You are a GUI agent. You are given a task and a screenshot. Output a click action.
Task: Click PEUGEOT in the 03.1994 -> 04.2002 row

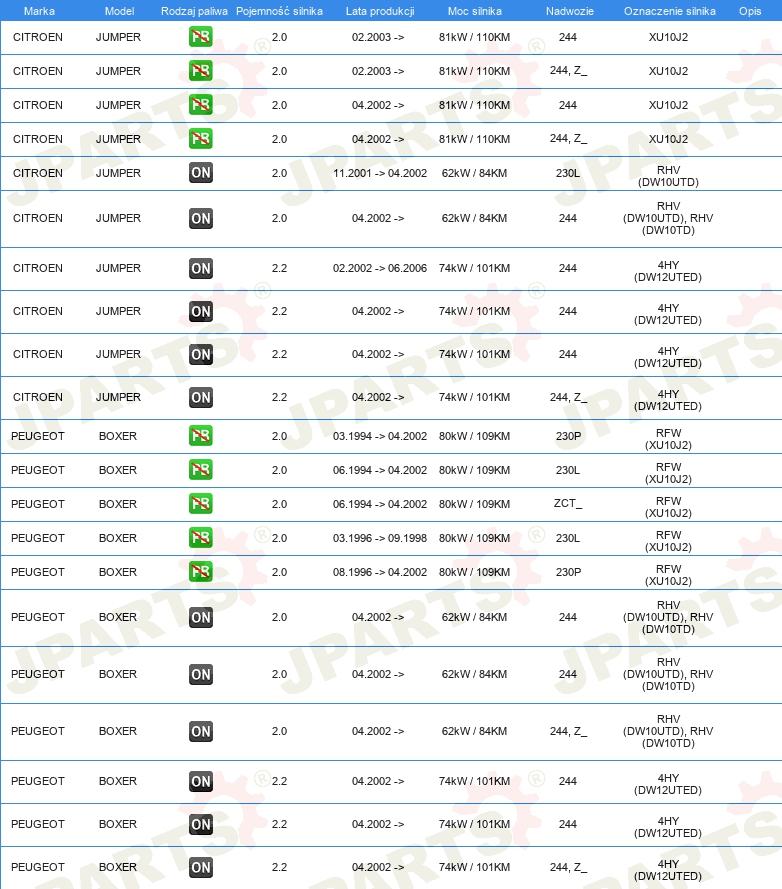tap(38, 436)
